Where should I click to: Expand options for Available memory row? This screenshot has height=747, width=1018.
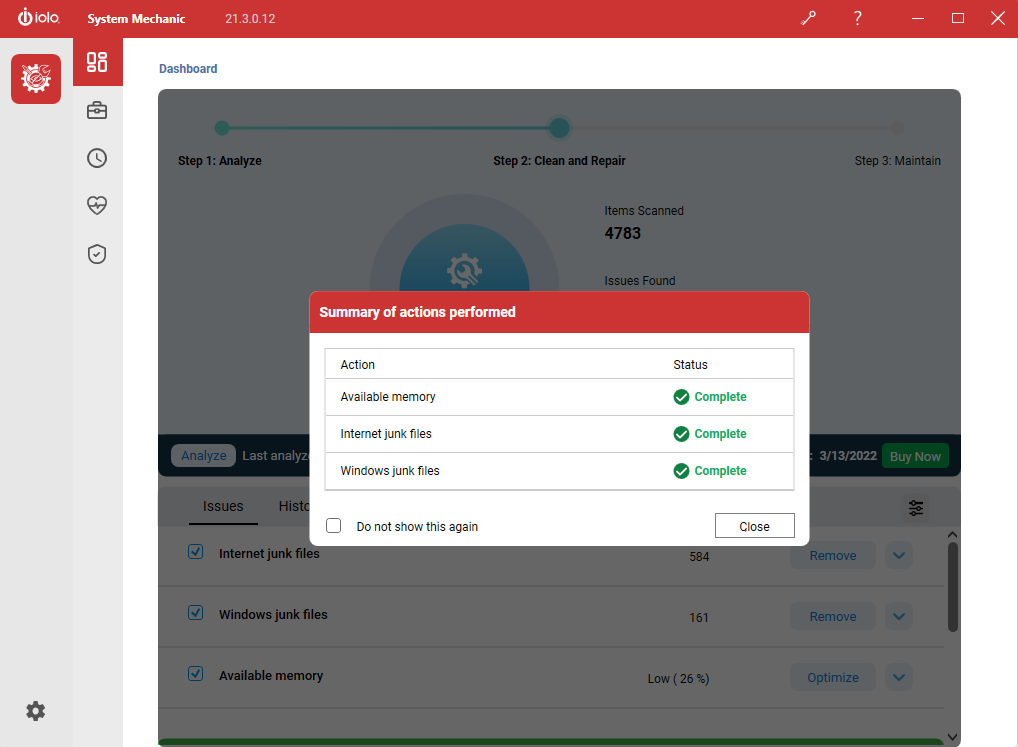click(x=899, y=678)
